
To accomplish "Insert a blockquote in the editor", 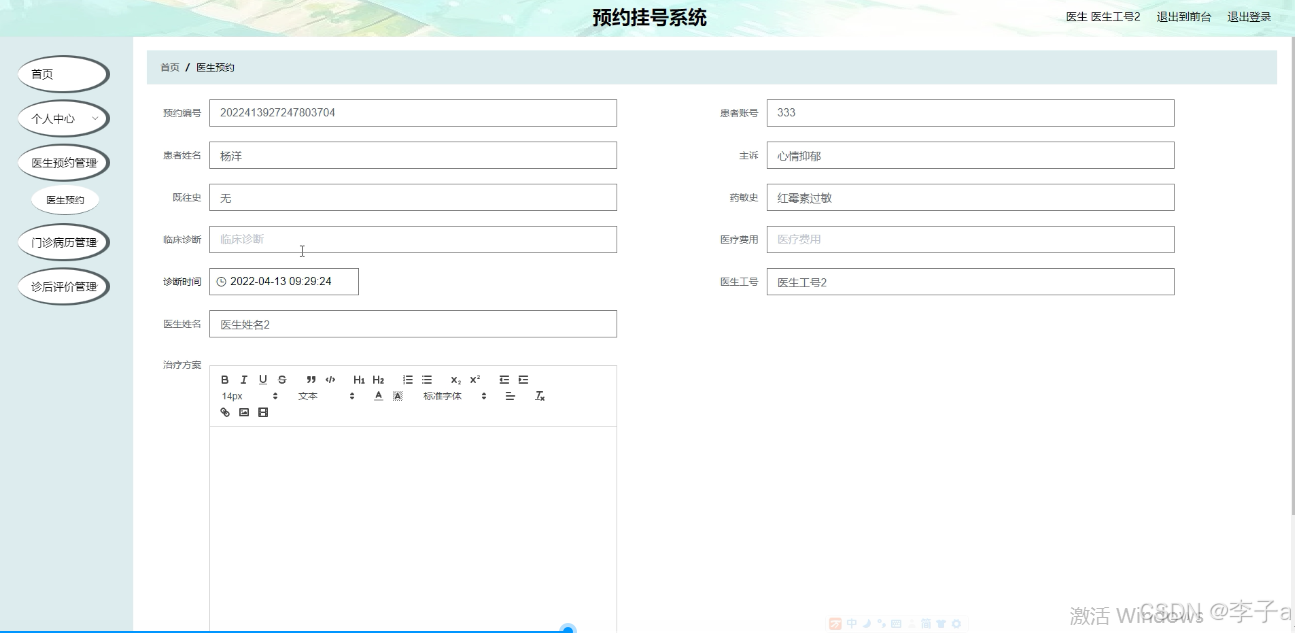I will [x=309, y=379].
